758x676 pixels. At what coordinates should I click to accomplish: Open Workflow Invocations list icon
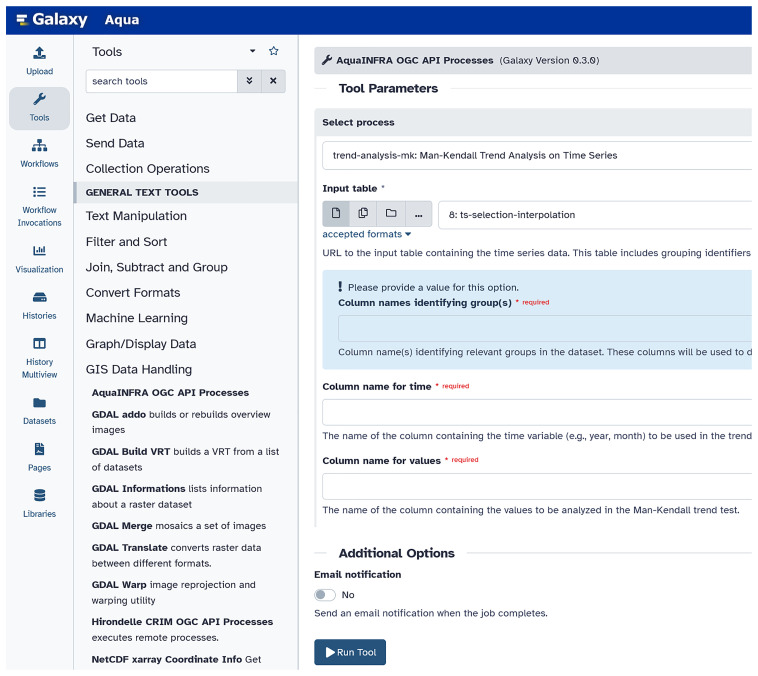[39, 192]
